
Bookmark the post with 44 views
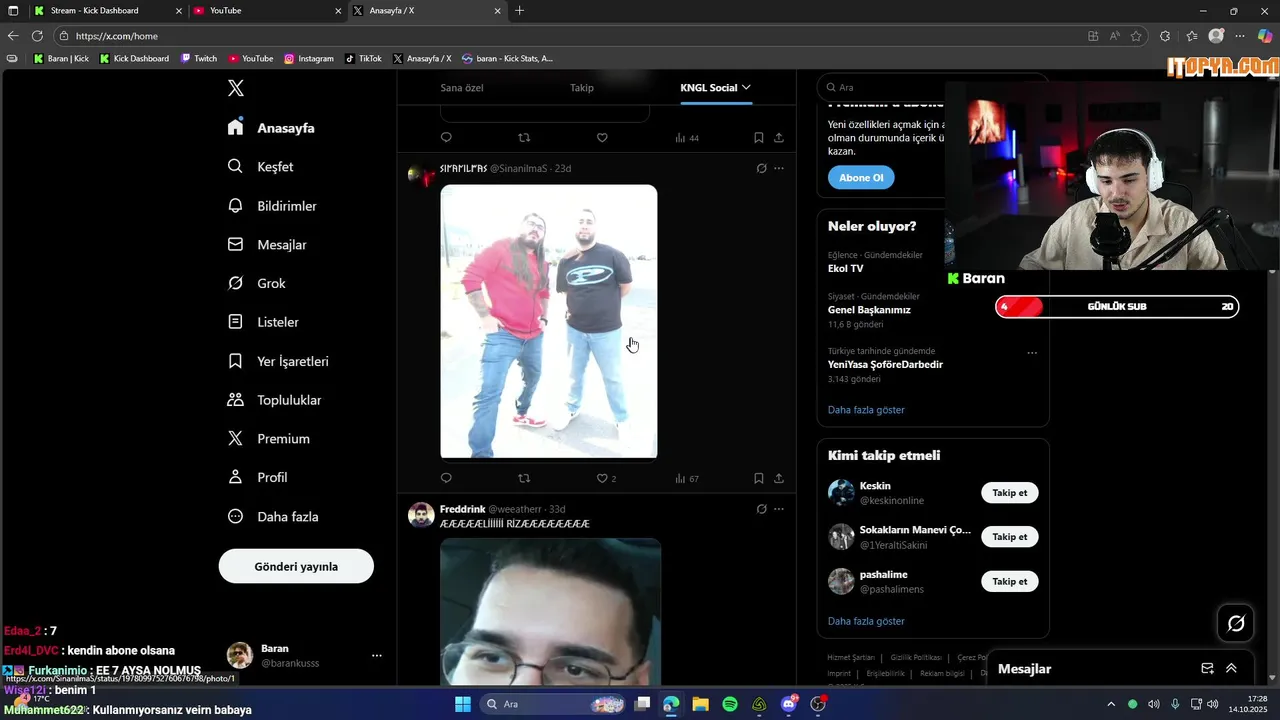[x=759, y=137]
